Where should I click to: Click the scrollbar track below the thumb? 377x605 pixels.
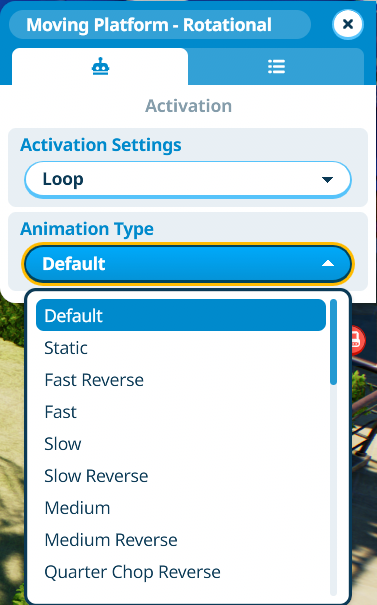334,490
